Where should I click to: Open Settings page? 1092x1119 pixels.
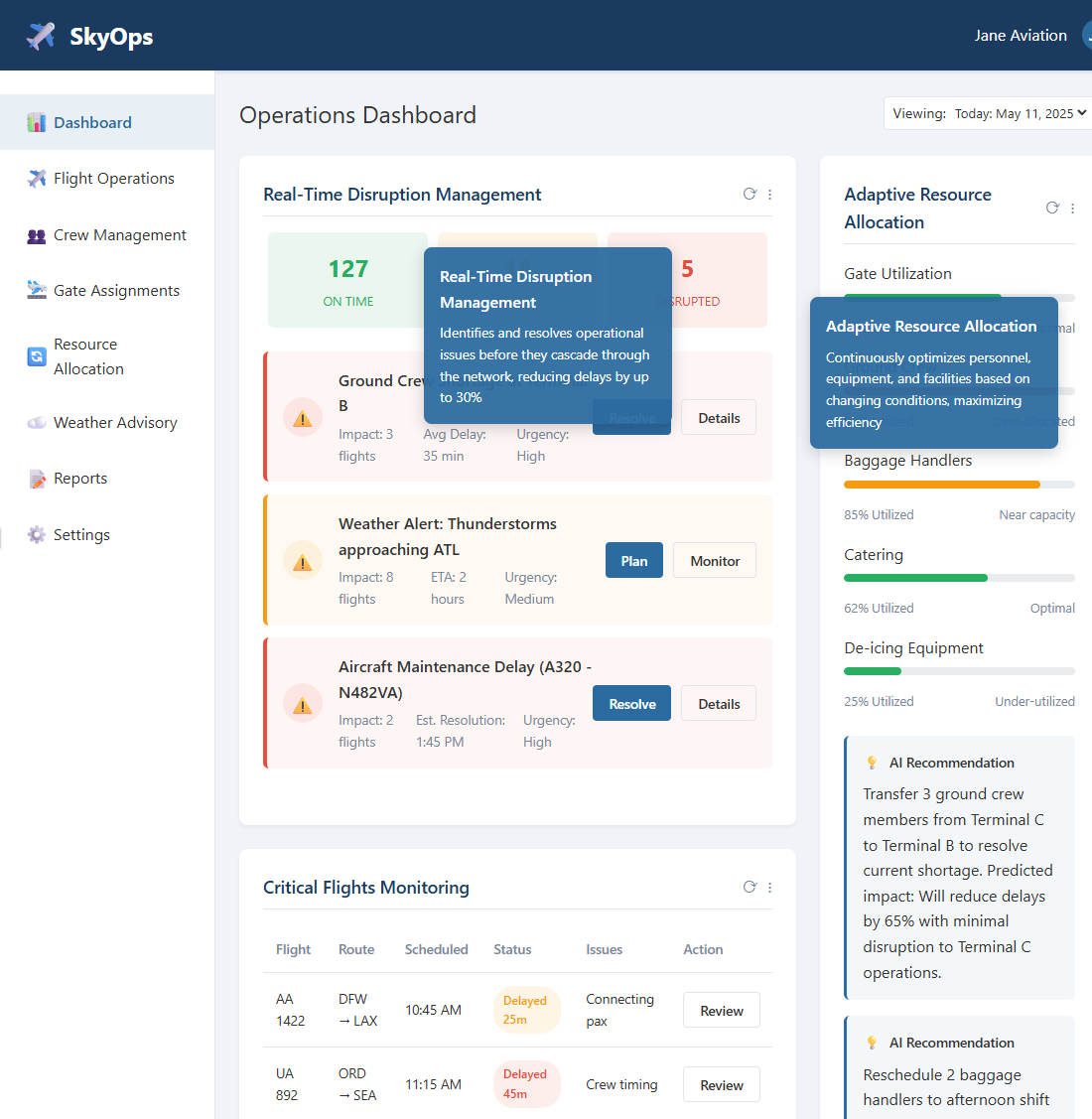107,534
